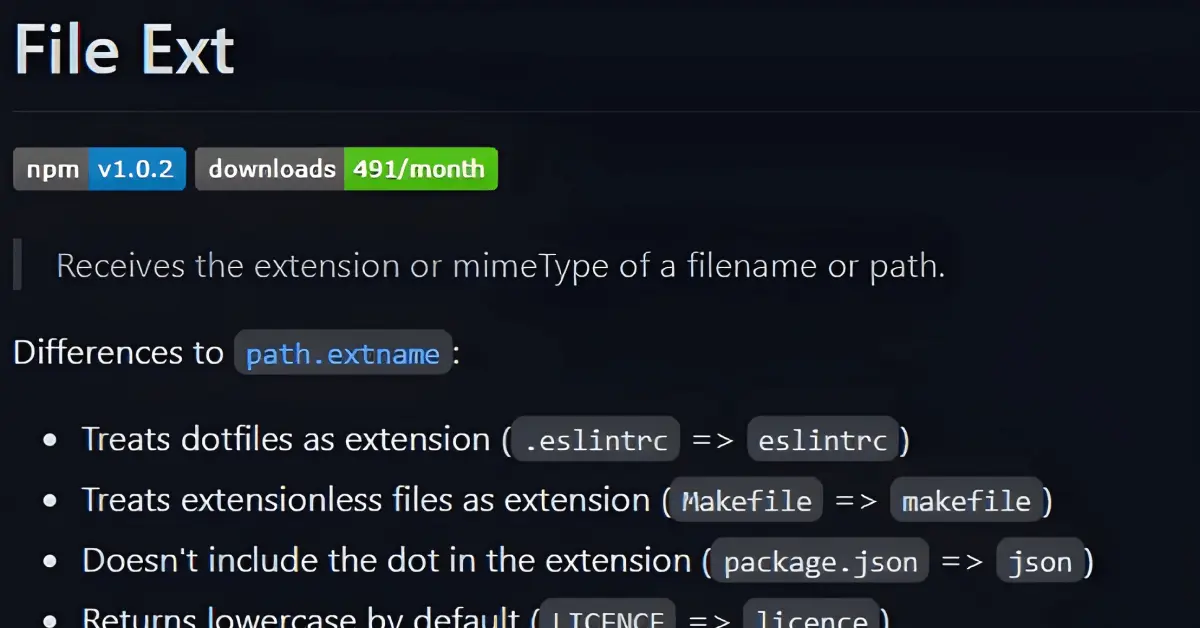
Task: Click the capitalized Makefile code snippet
Action: 746,501
